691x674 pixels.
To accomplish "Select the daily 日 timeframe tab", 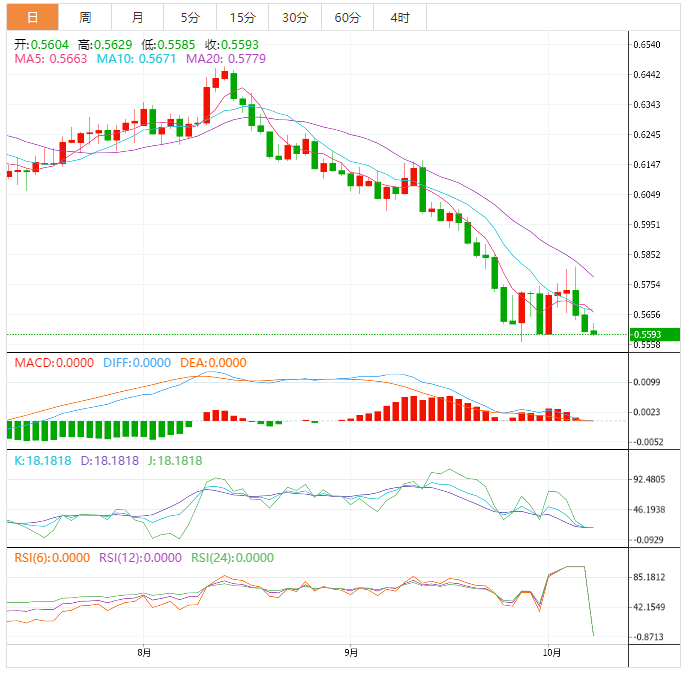I will point(32,17).
